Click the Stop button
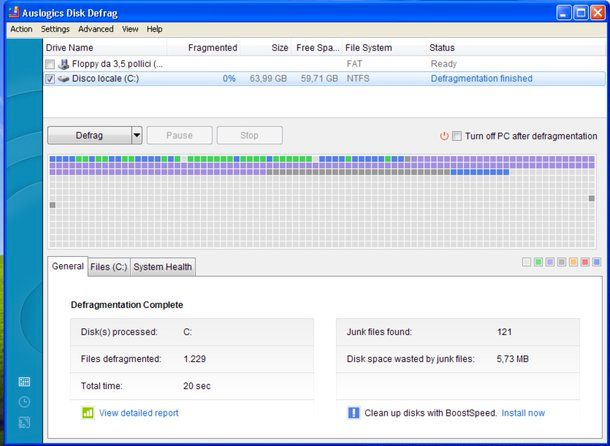The width and height of the screenshot is (610, 446). (249, 135)
